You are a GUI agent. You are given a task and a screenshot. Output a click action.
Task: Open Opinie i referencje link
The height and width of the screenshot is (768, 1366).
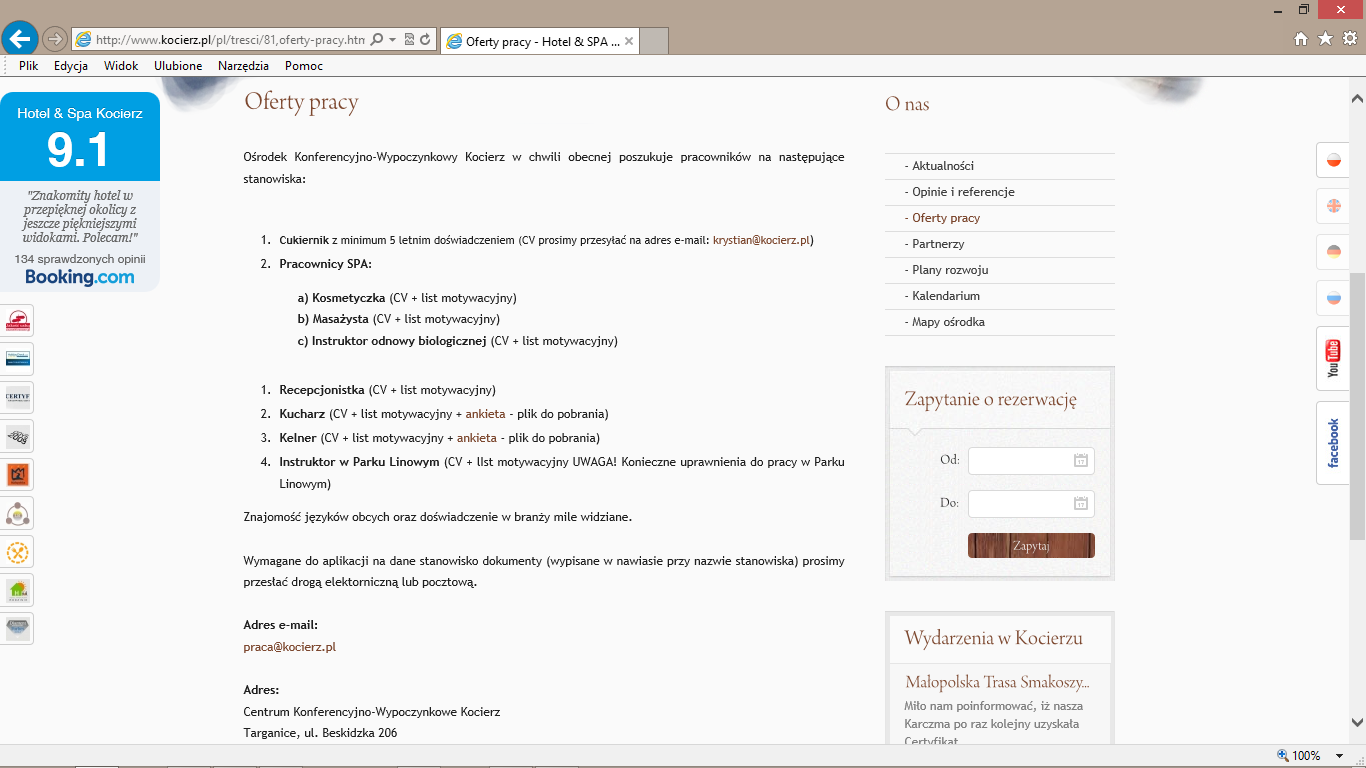(964, 192)
